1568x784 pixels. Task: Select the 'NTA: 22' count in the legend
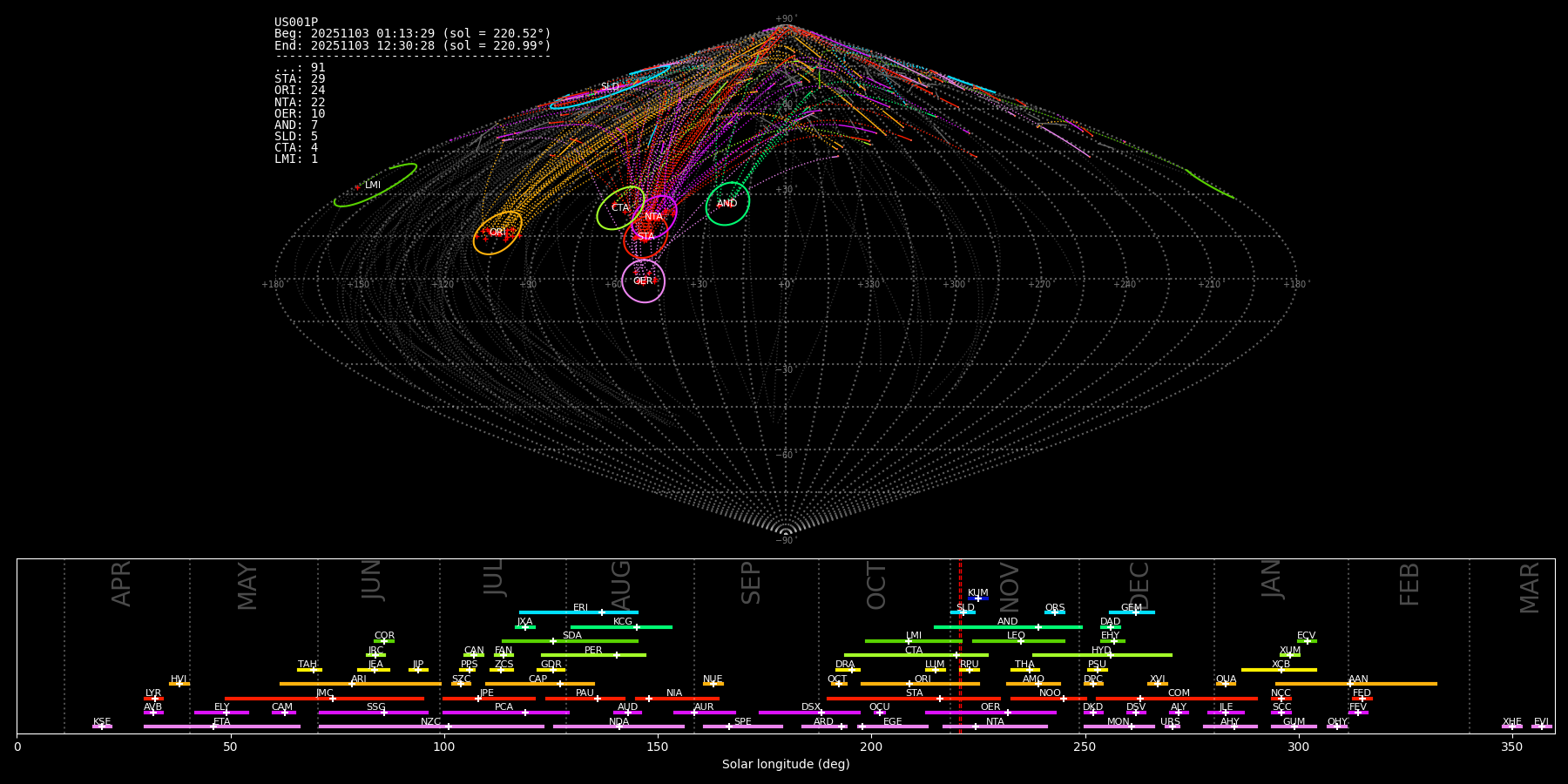coord(300,103)
